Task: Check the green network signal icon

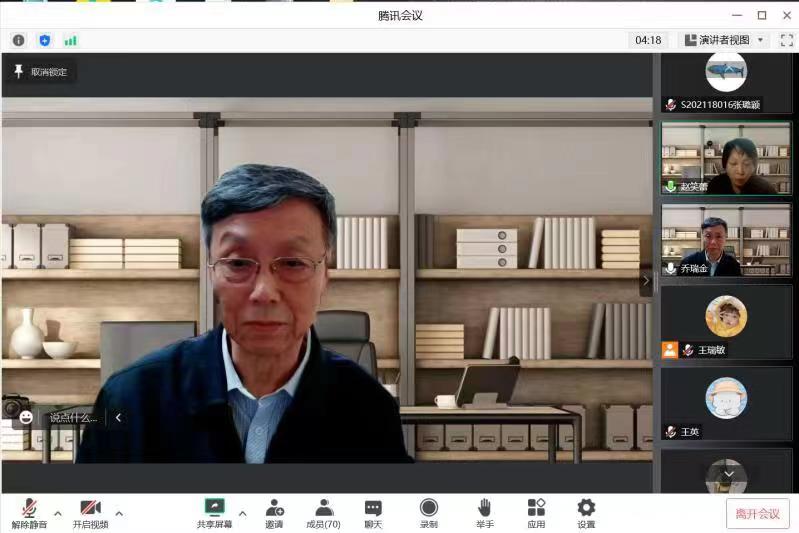Action: coord(70,40)
